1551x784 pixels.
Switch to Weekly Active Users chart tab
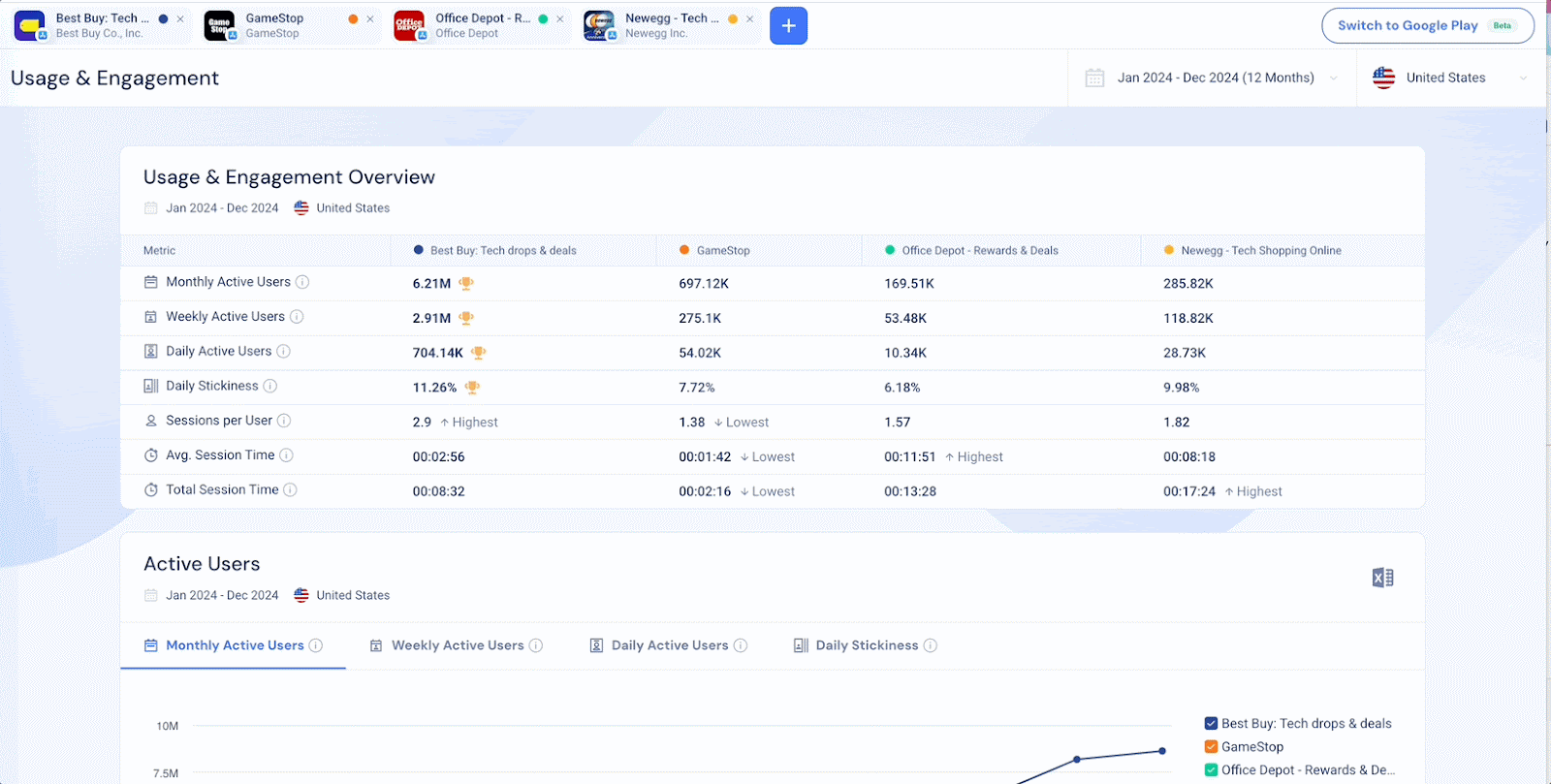pyautogui.click(x=457, y=645)
